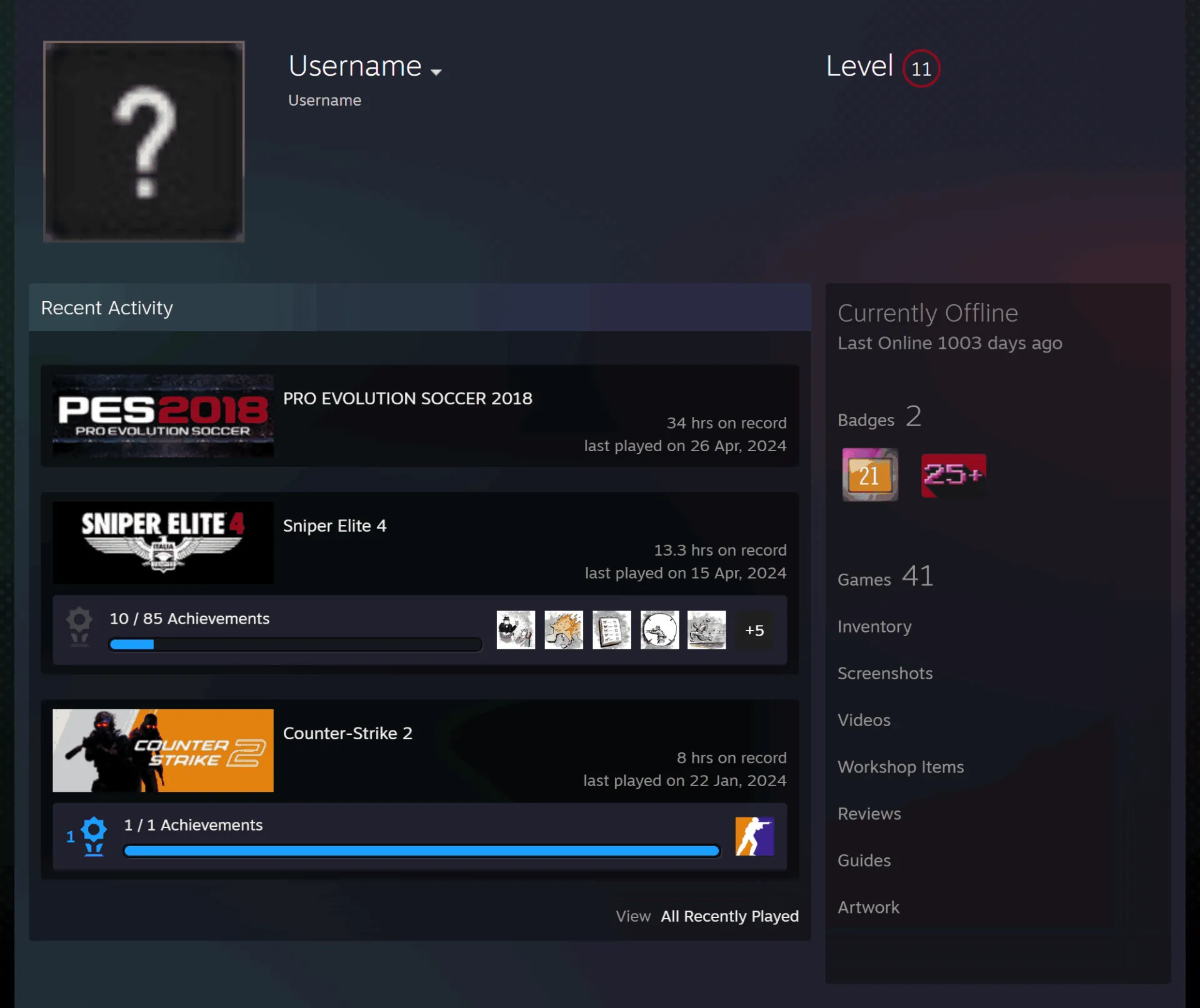Click the Counter-Strike 2 game thumbnail
The height and width of the screenshot is (1008, 1200).
tap(163, 751)
